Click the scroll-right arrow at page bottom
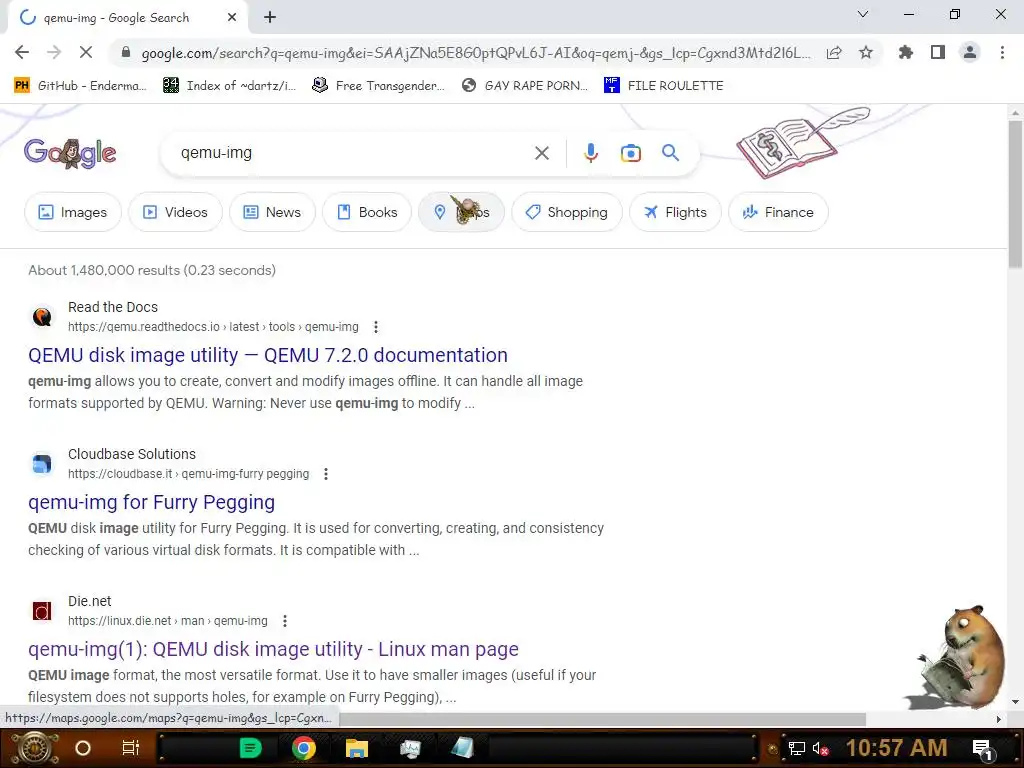 tap(999, 719)
